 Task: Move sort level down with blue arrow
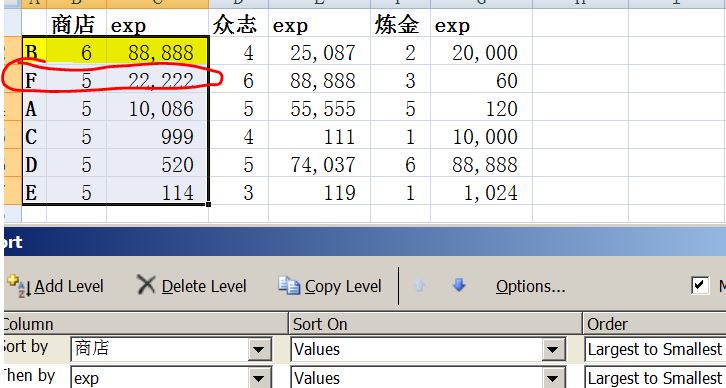tap(459, 286)
